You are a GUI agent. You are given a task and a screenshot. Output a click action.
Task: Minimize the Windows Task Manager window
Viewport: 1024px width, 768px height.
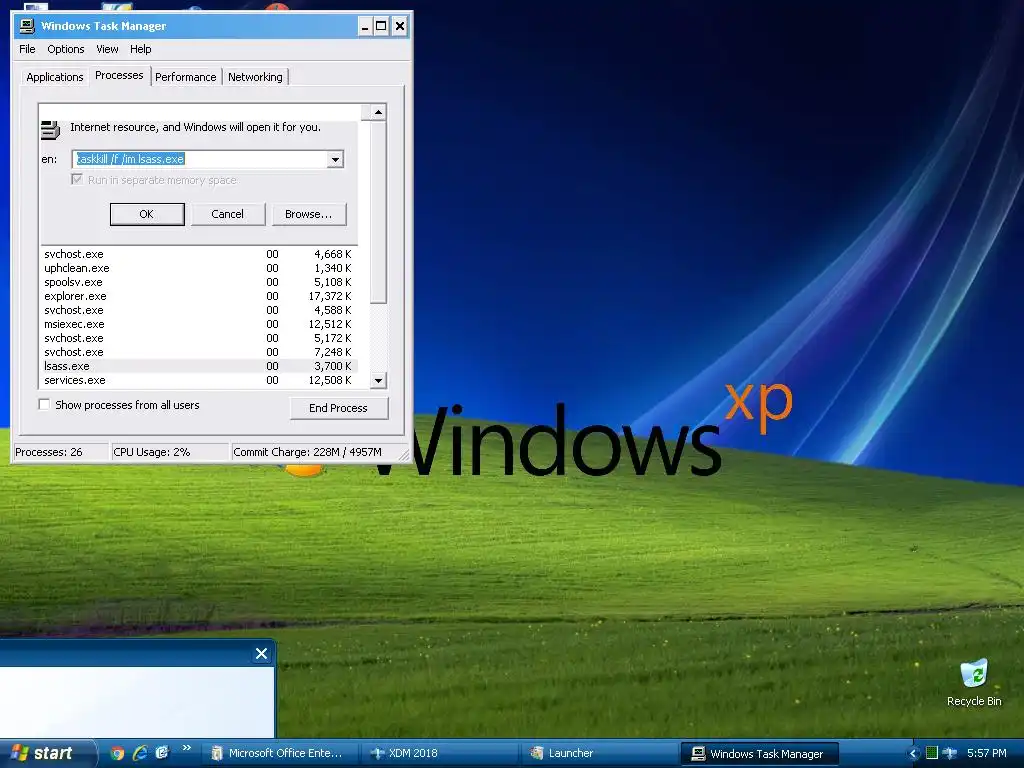(365, 26)
